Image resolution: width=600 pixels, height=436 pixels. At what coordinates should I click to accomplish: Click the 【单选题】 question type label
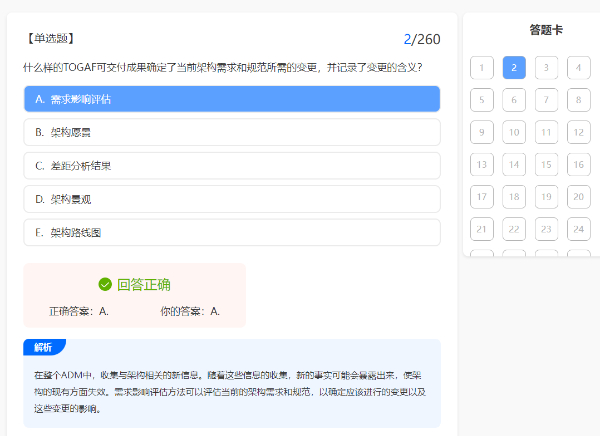[x=51, y=38]
